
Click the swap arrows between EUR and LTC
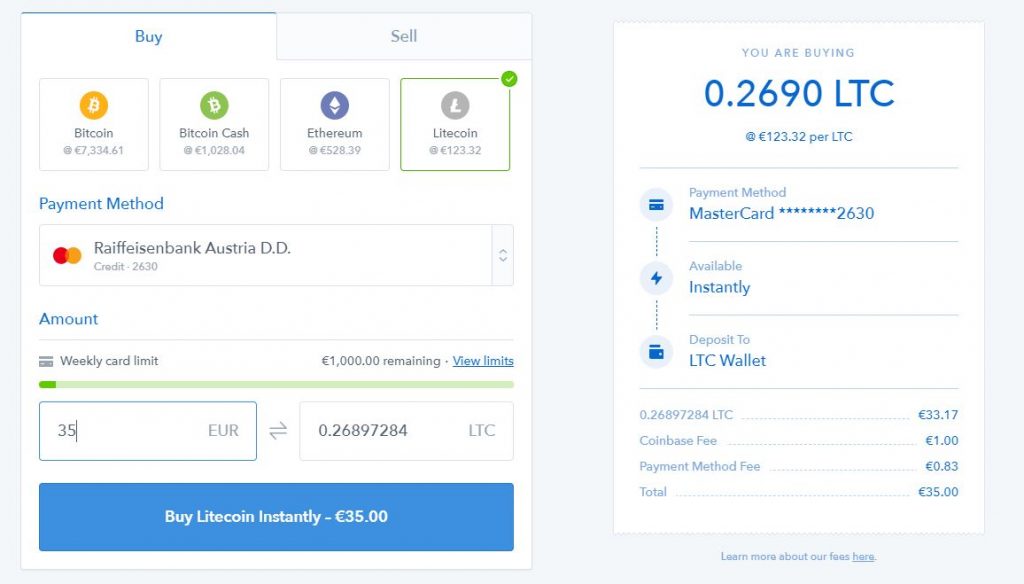pos(278,431)
